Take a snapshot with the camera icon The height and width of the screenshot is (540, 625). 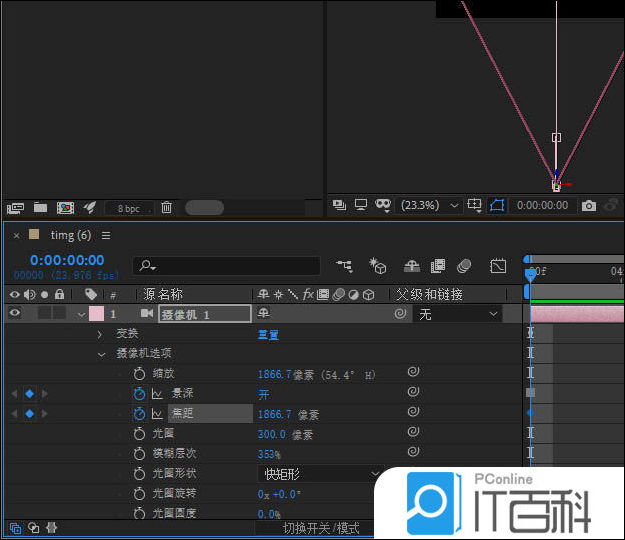(x=589, y=205)
